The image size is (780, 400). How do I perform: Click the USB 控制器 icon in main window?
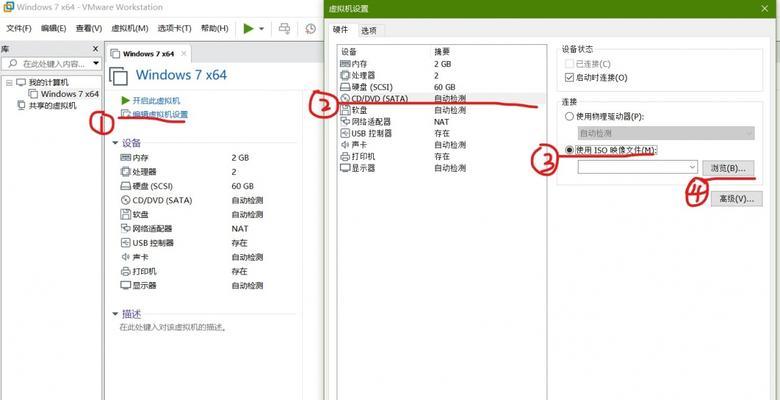(125, 243)
